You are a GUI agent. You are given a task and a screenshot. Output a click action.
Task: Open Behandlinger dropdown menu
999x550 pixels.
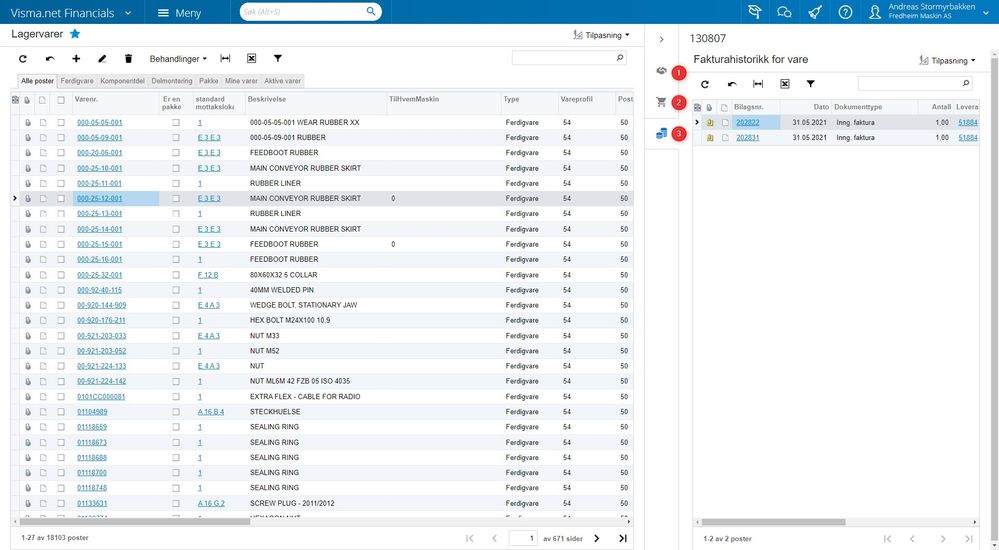(178, 59)
